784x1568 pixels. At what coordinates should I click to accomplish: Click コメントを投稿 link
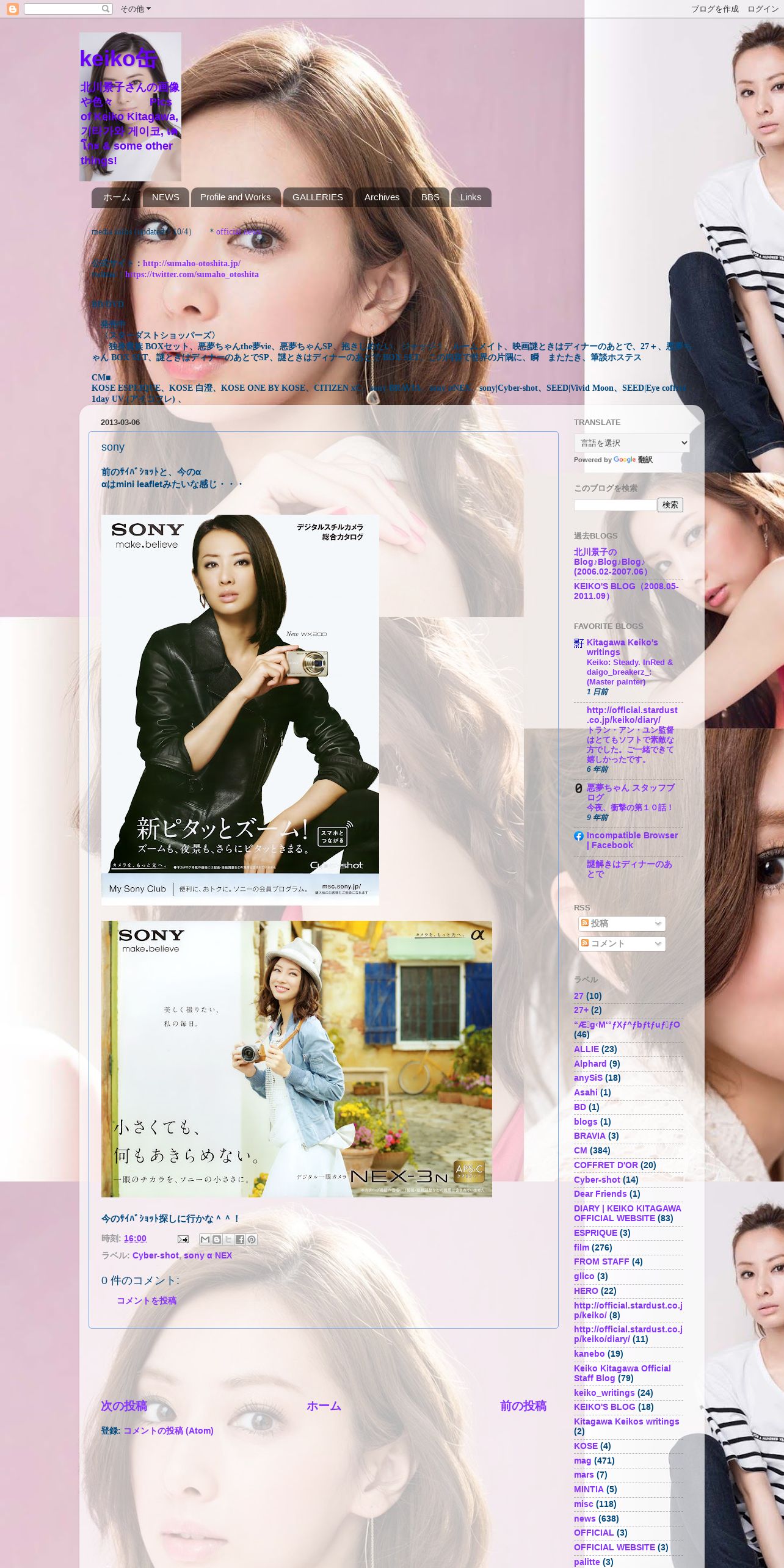[147, 1301]
